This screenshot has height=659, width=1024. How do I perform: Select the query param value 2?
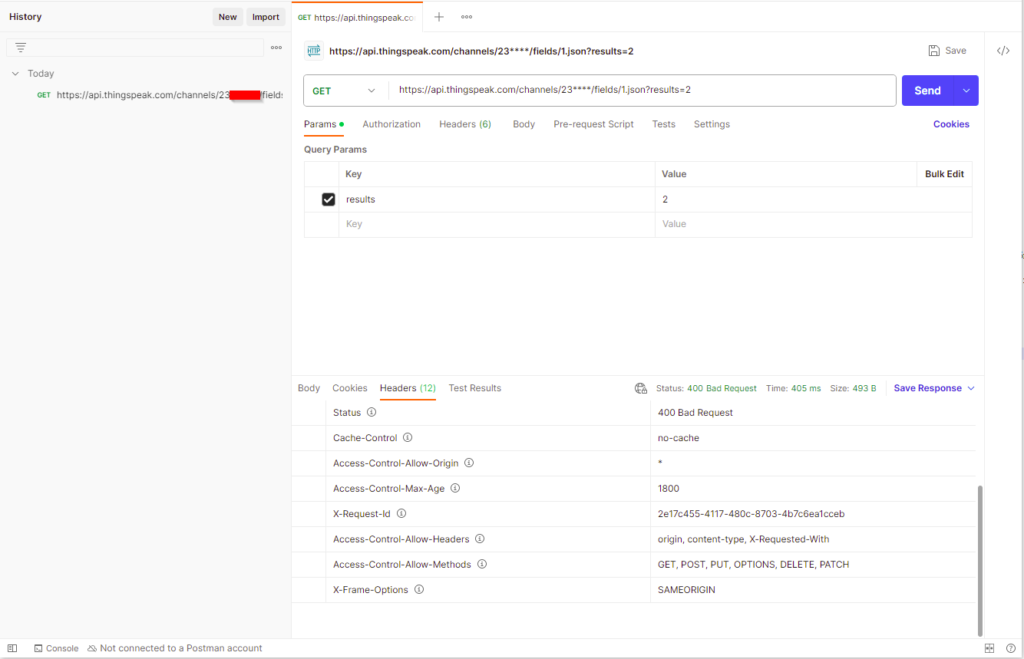[813, 199]
